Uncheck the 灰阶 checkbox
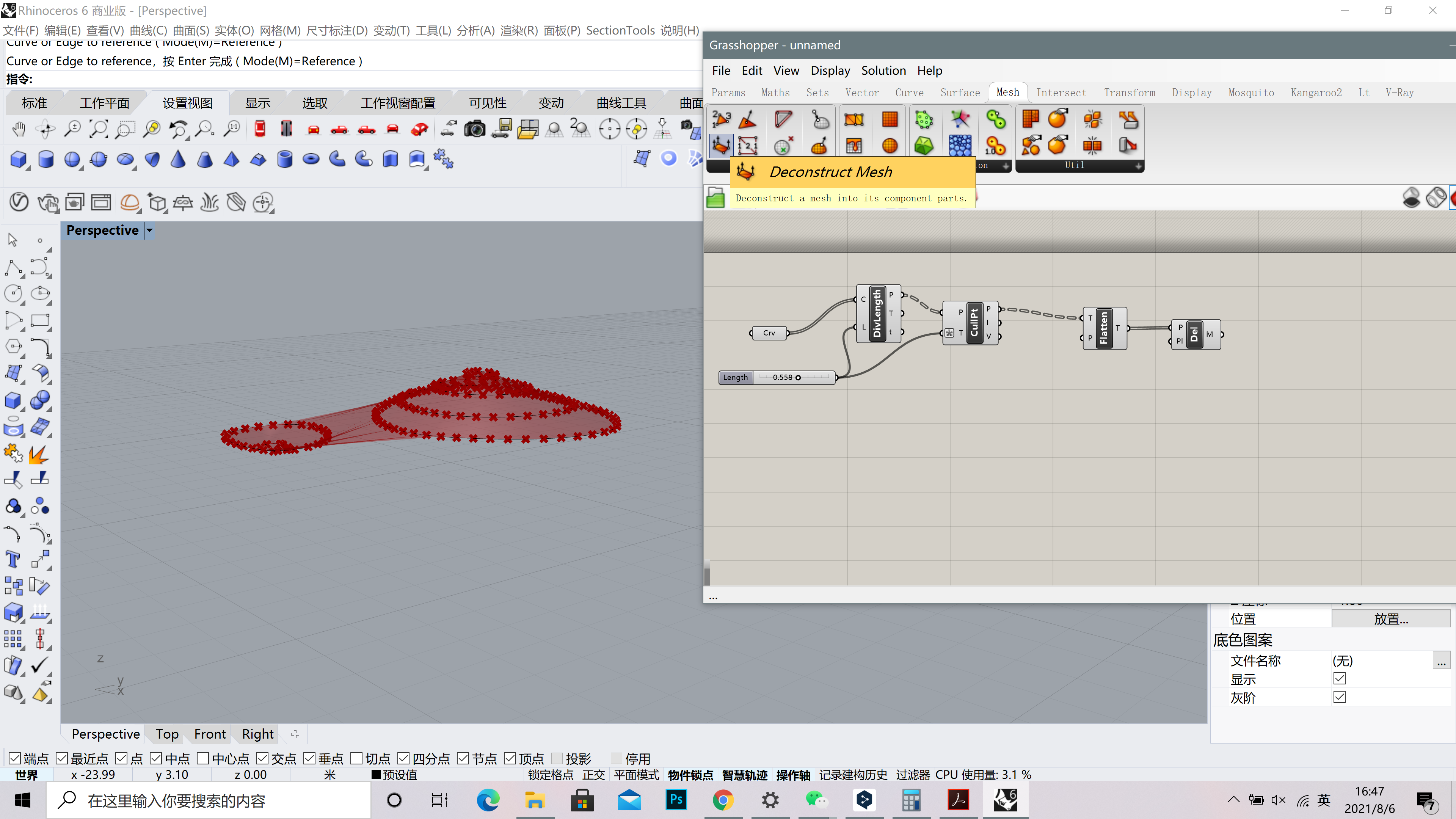Screen dimensions: 1456x819 (1339, 697)
